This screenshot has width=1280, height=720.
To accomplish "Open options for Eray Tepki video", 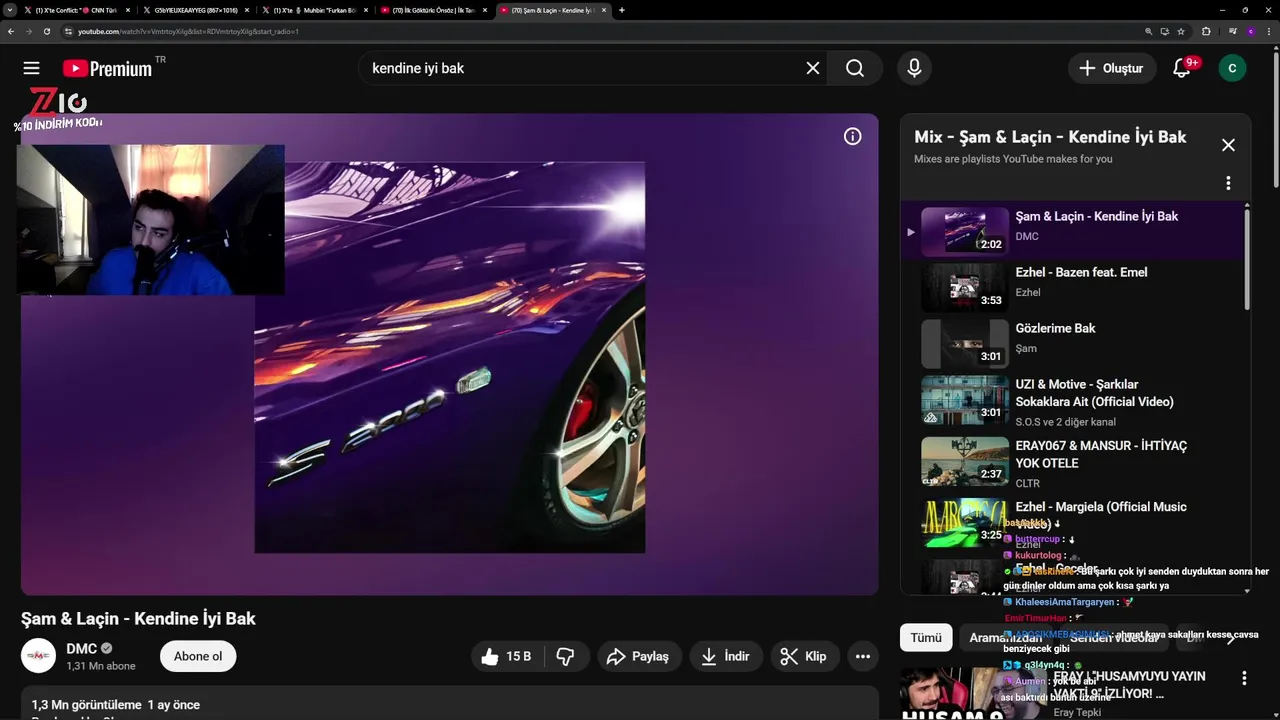I will click(x=1244, y=678).
